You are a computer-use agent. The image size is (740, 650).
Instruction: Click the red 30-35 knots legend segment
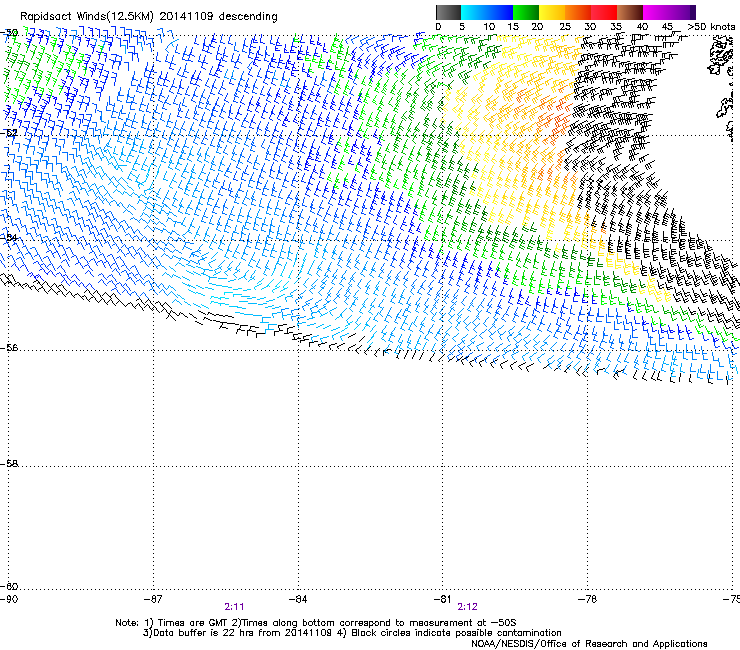tap(604, 12)
